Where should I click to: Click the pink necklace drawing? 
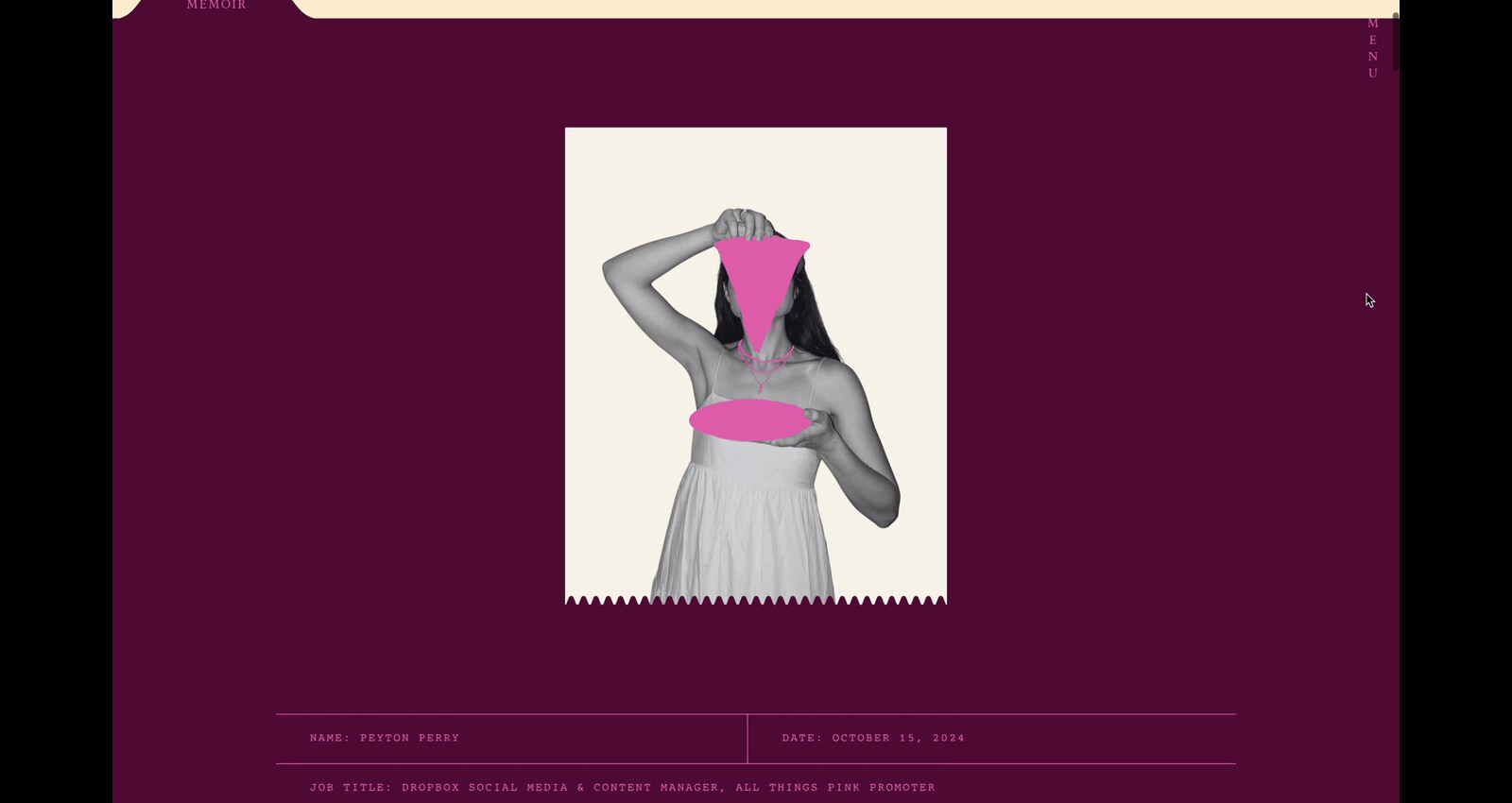(764, 366)
